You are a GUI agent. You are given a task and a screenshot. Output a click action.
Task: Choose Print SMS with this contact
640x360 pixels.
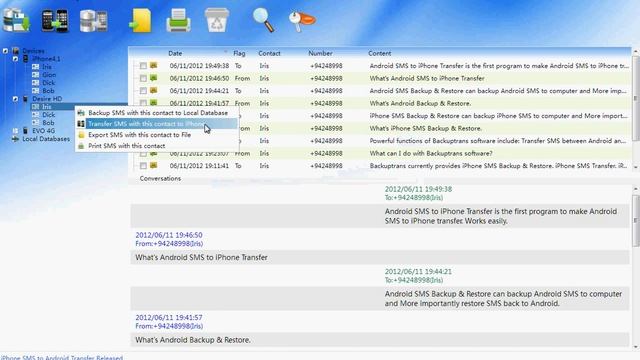158,146
